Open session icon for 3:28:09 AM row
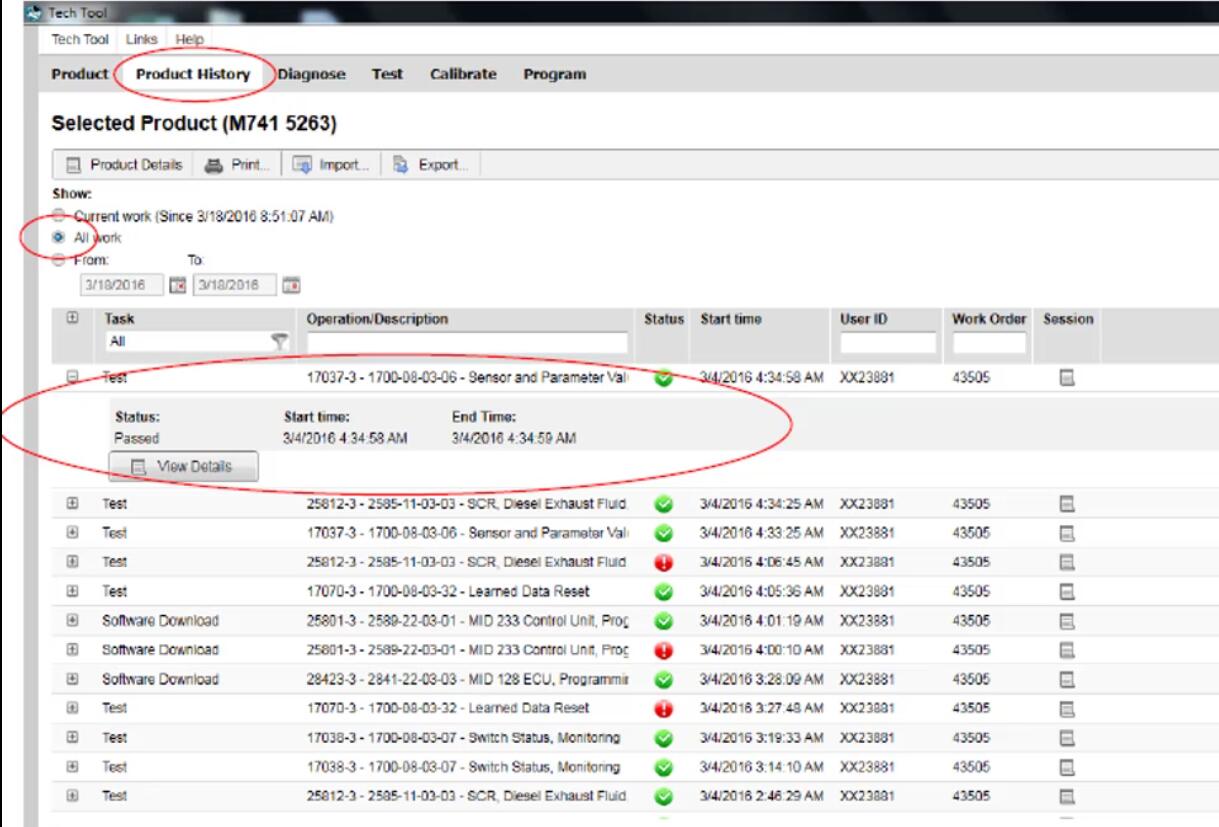The width and height of the screenshot is (1219, 827). click(x=1068, y=679)
